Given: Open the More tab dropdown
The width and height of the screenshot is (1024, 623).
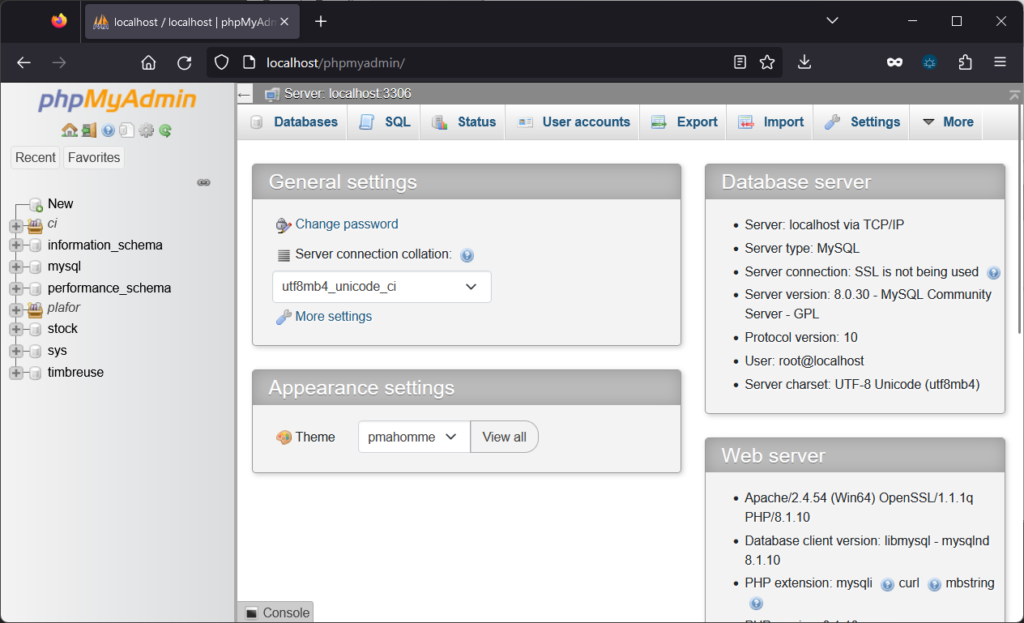Looking at the screenshot, I should (948, 122).
